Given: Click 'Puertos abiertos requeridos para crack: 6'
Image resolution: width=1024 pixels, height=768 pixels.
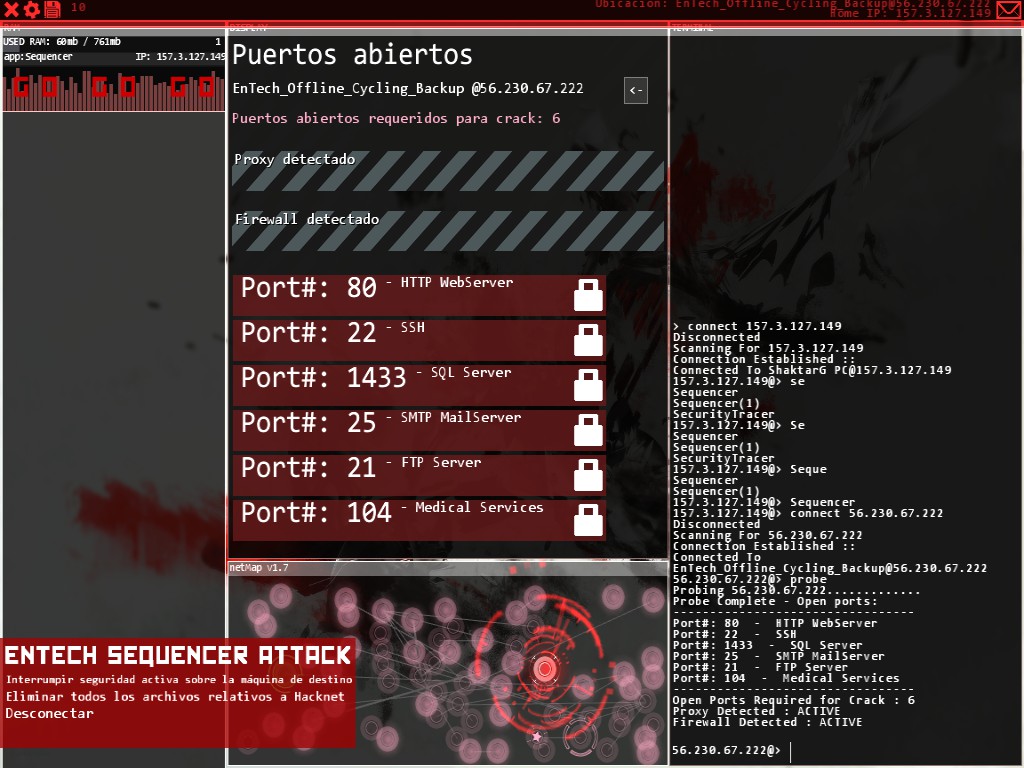Looking at the screenshot, I should [396, 118].
